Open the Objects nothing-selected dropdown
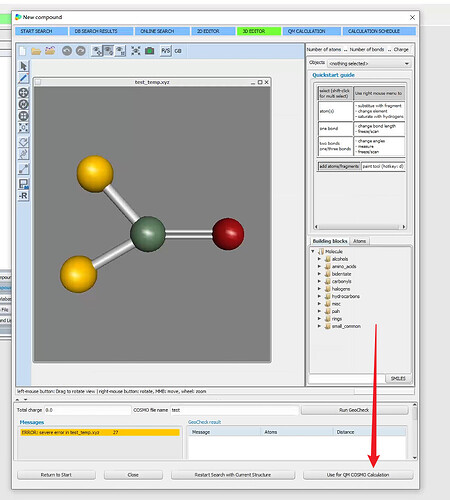 pos(369,63)
